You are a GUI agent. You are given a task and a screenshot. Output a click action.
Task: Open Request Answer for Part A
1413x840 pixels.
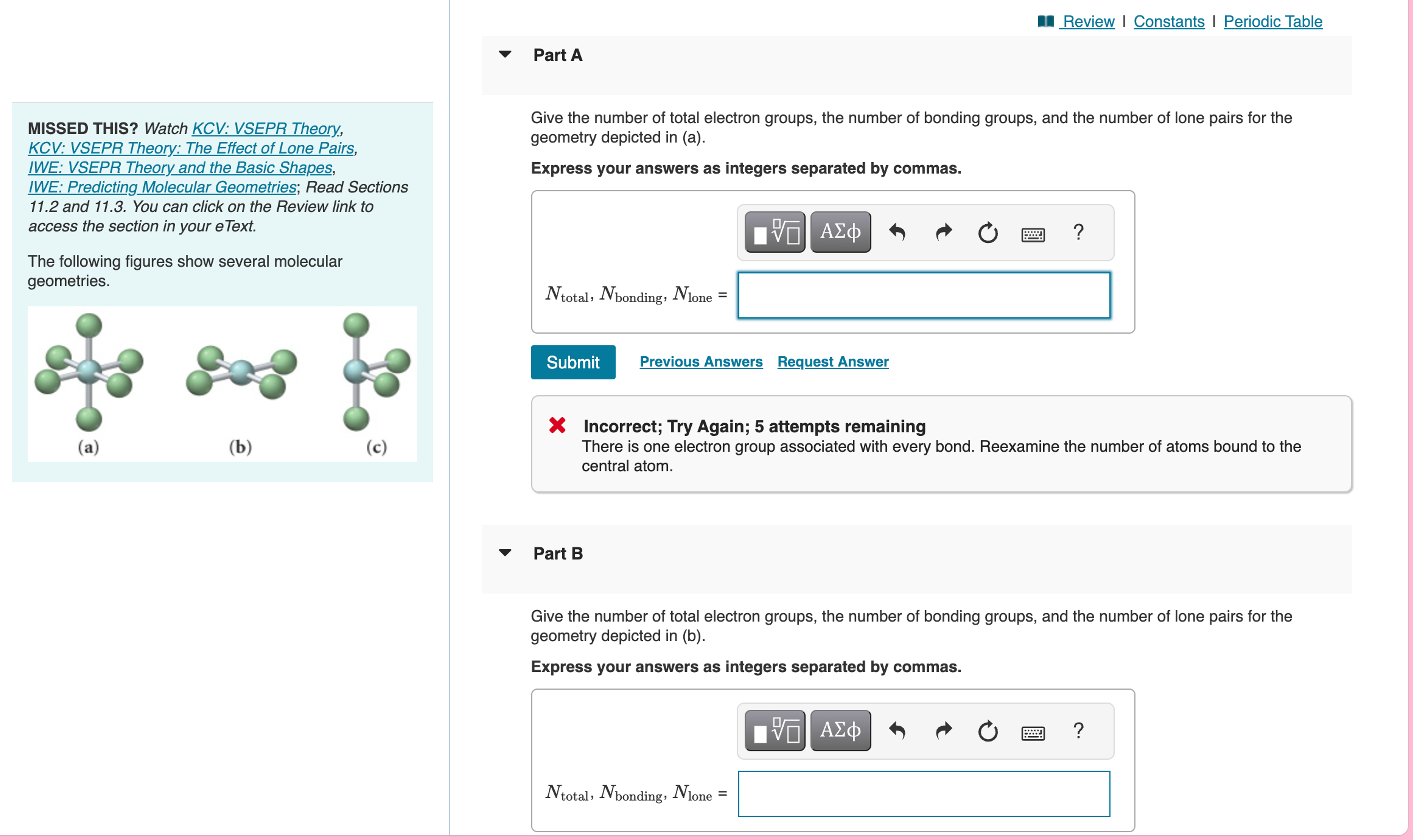click(x=832, y=361)
